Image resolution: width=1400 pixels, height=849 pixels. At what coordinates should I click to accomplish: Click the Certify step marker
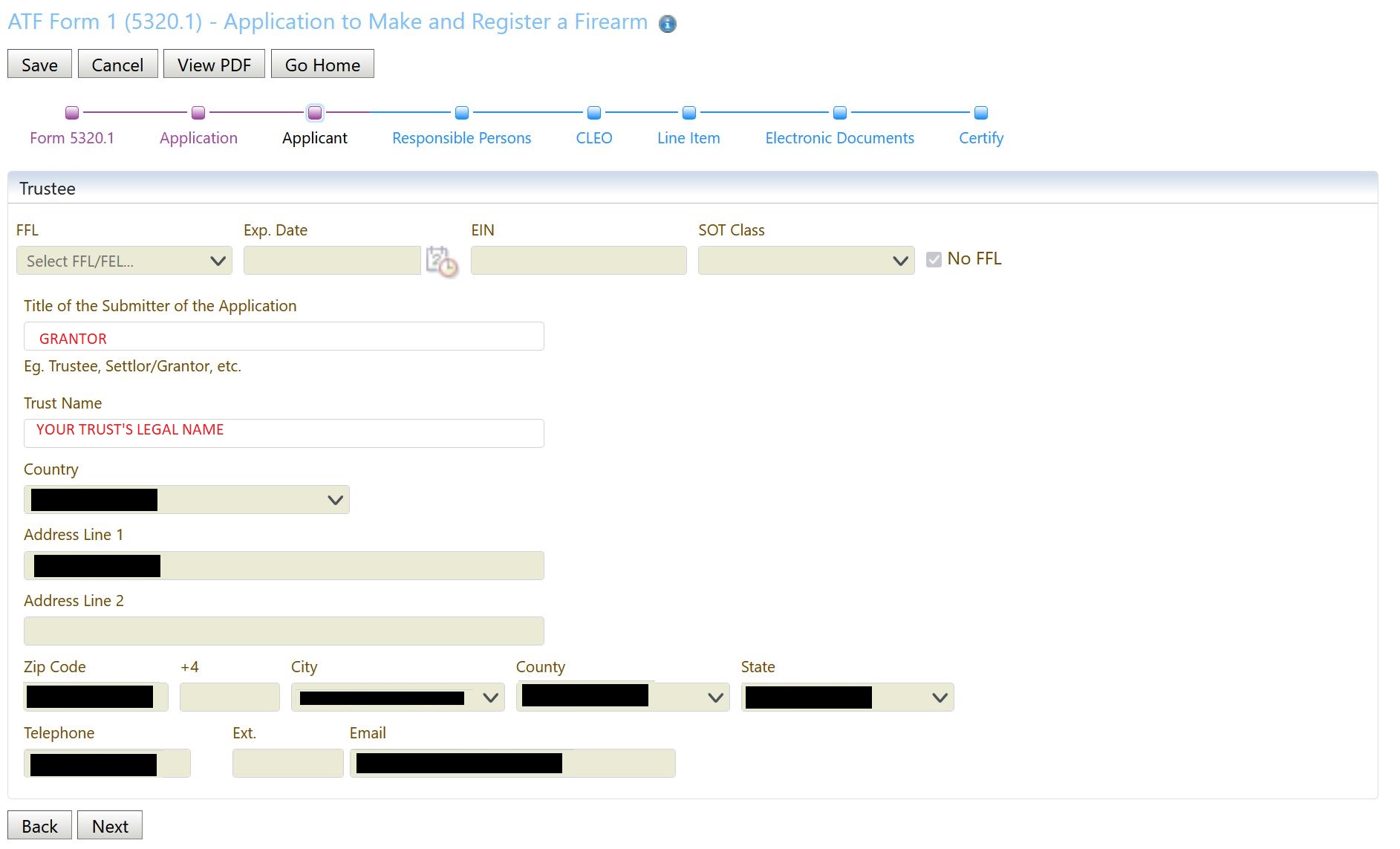click(x=981, y=113)
